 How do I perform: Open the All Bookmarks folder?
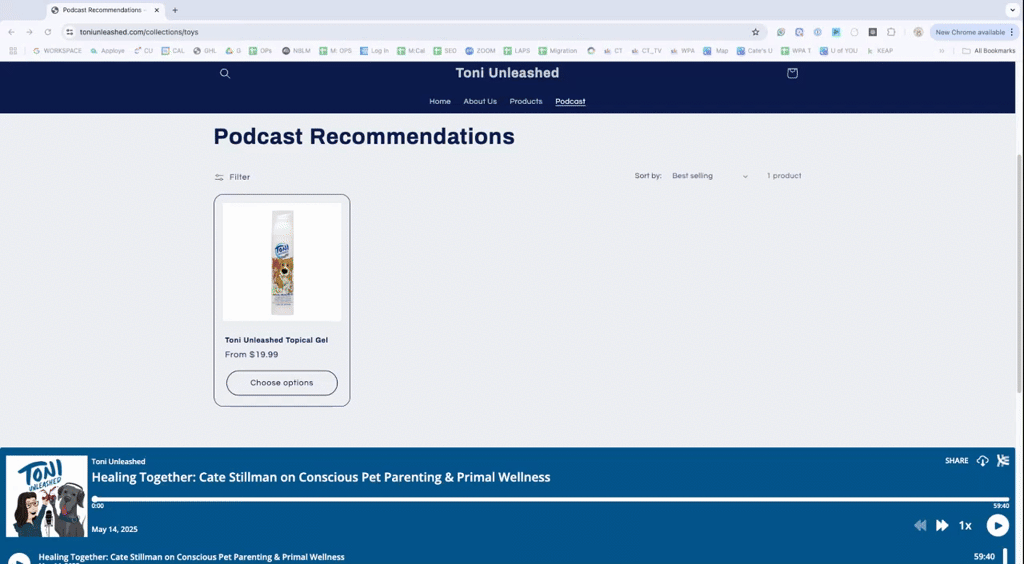click(989, 51)
